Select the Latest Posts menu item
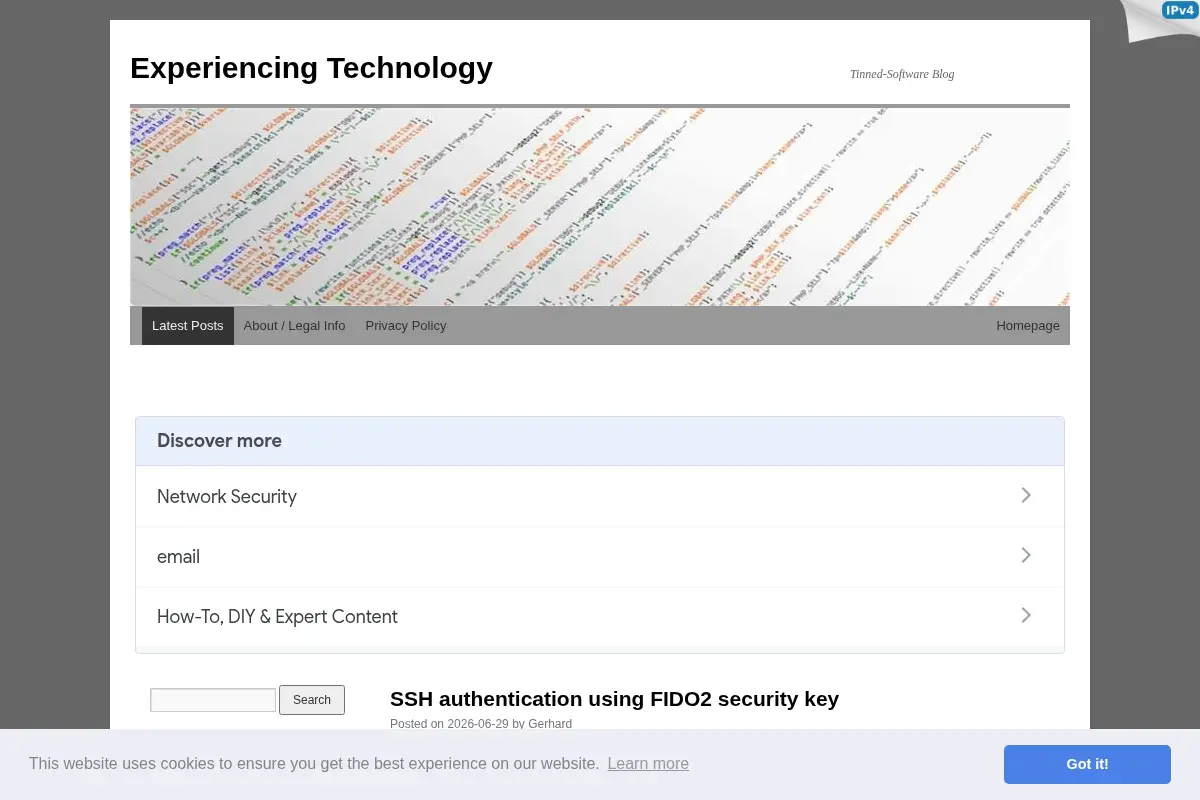The height and width of the screenshot is (800, 1200). [188, 326]
